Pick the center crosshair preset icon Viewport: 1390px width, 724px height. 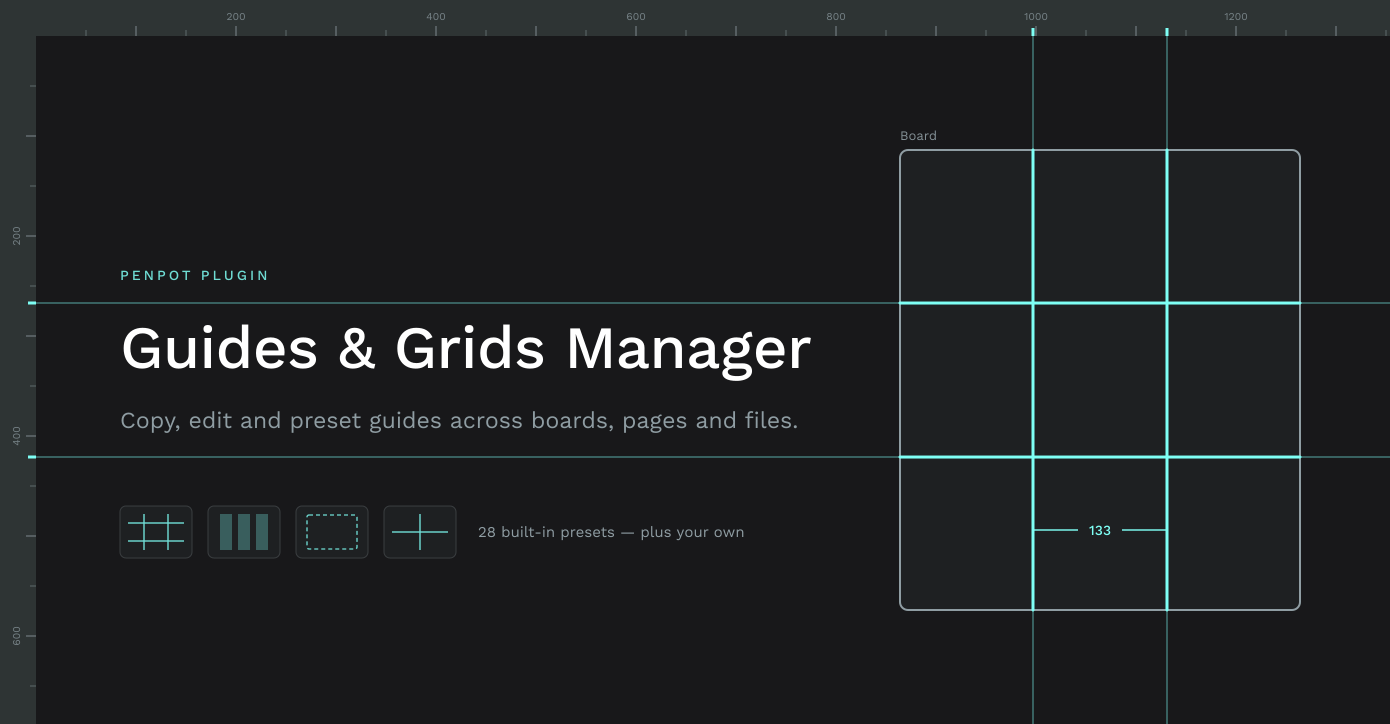(x=420, y=532)
